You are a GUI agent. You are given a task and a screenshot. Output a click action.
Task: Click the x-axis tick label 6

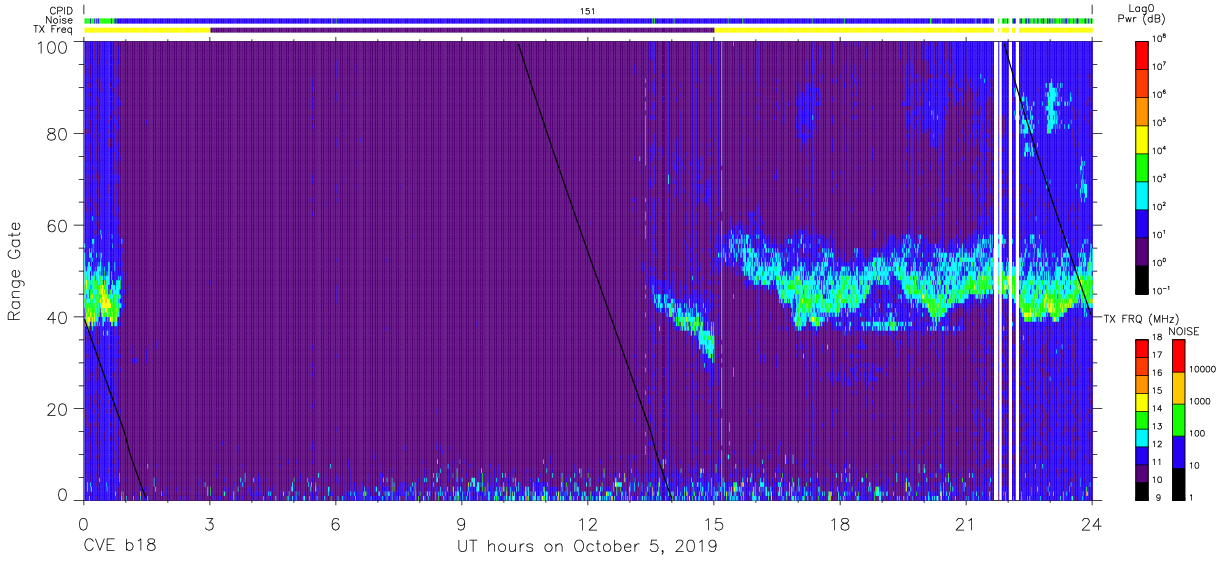point(335,524)
